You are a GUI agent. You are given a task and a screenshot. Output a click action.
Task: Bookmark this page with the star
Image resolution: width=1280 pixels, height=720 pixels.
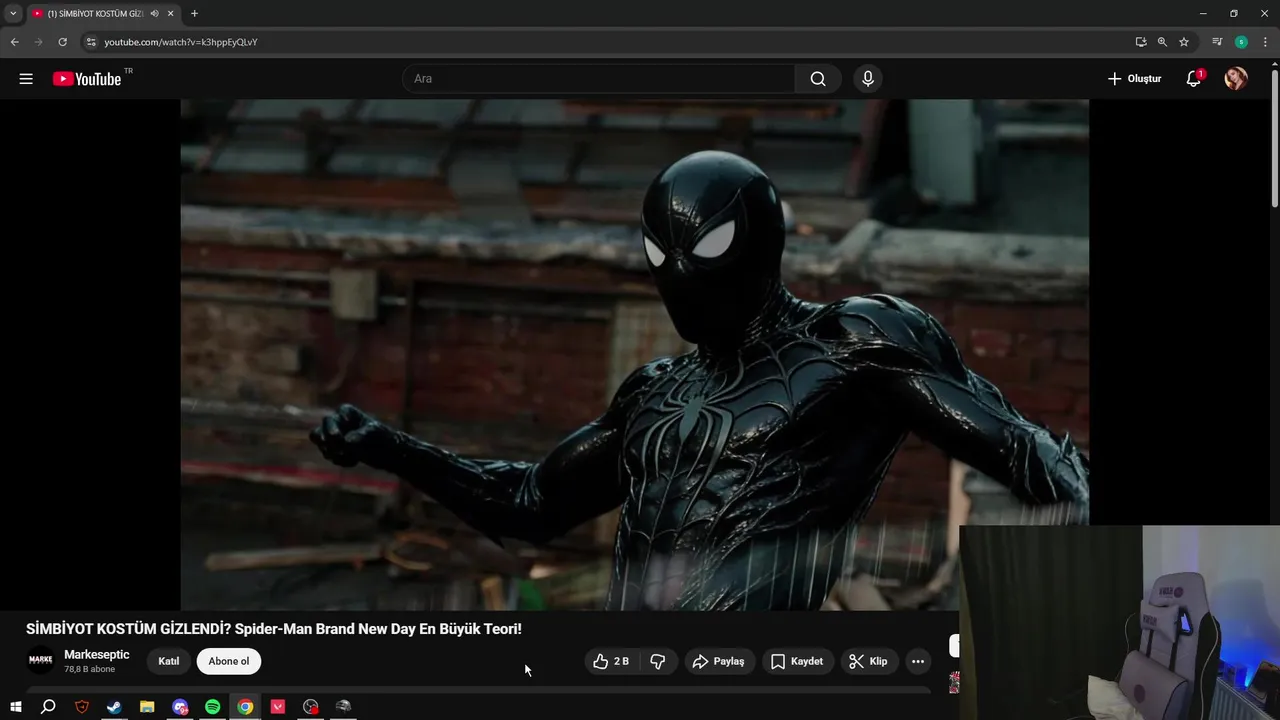(1184, 42)
